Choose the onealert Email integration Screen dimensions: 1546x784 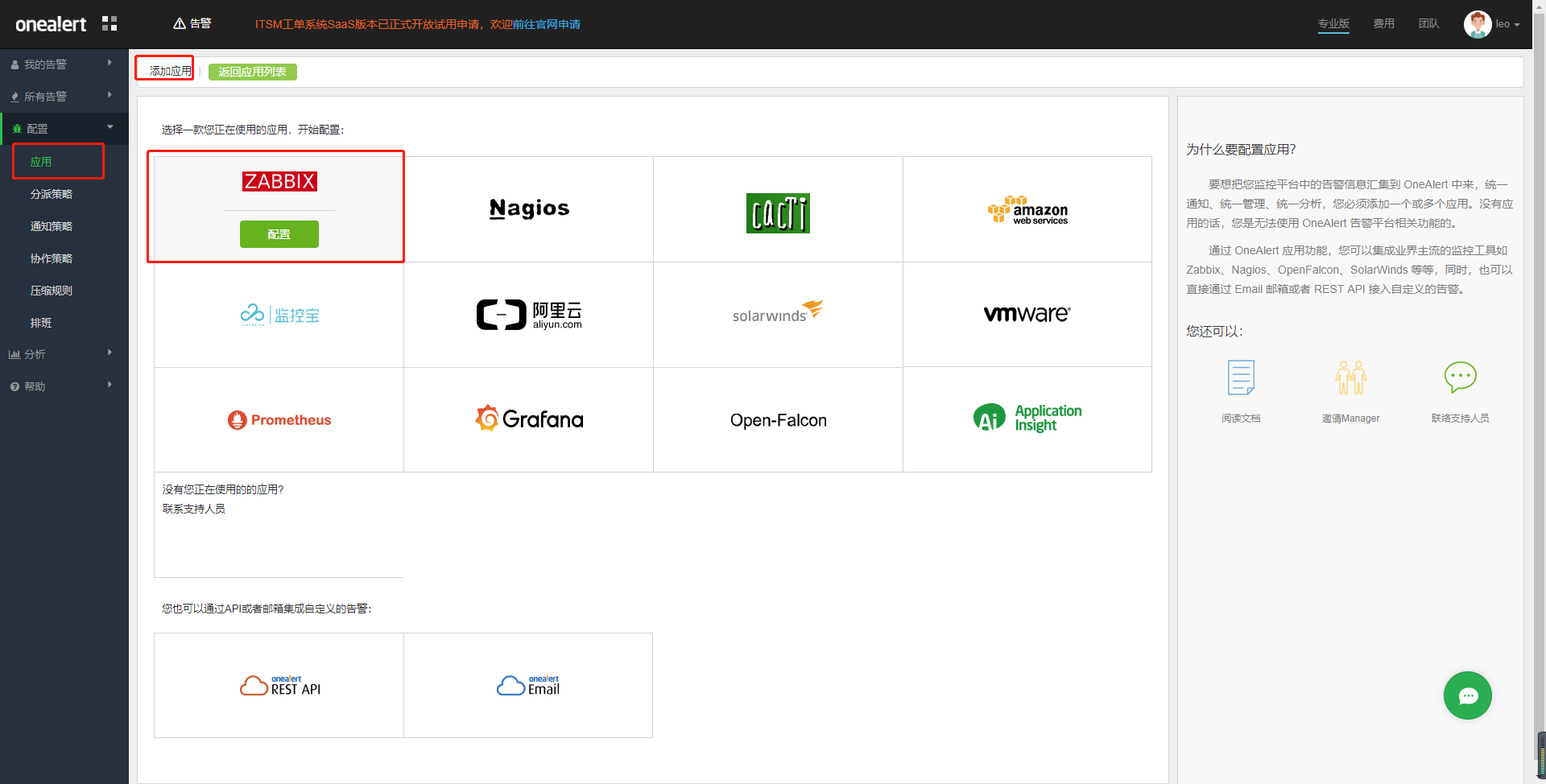(x=528, y=685)
